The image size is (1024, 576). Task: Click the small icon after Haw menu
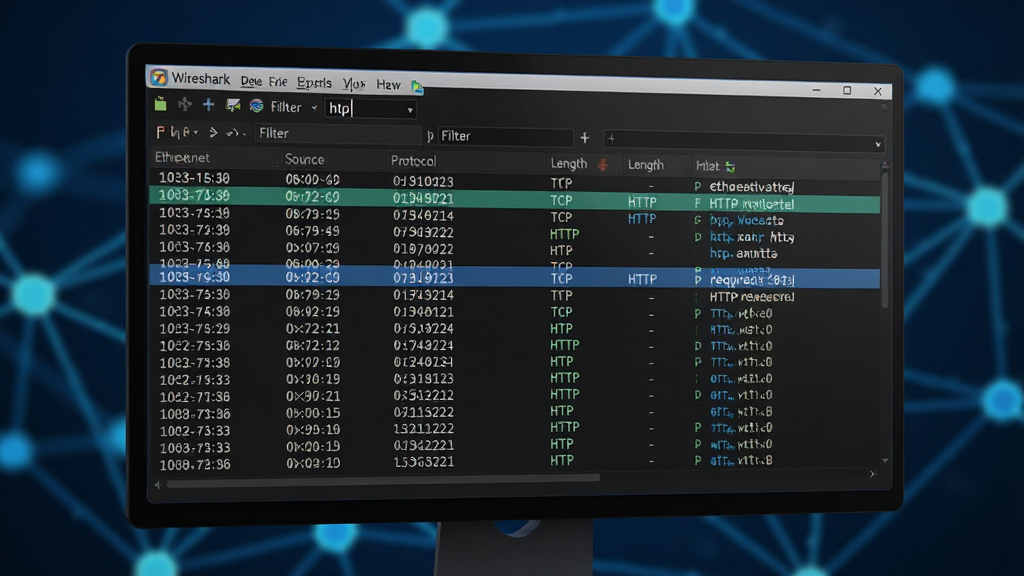pos(417,86)
